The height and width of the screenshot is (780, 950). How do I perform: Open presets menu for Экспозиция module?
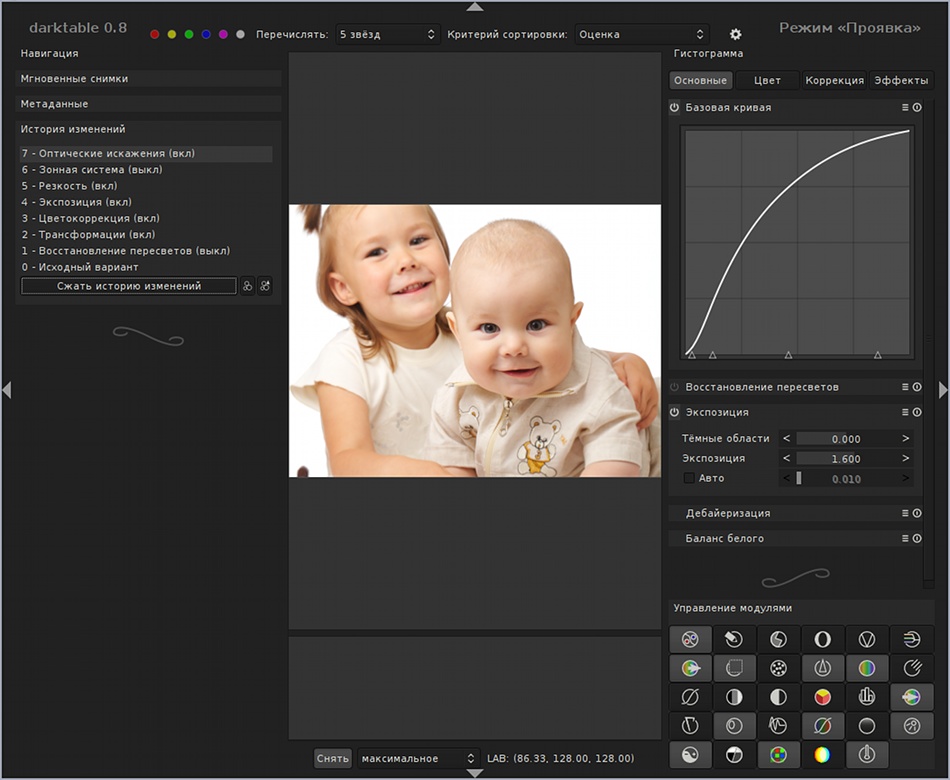tap(905, 412)
